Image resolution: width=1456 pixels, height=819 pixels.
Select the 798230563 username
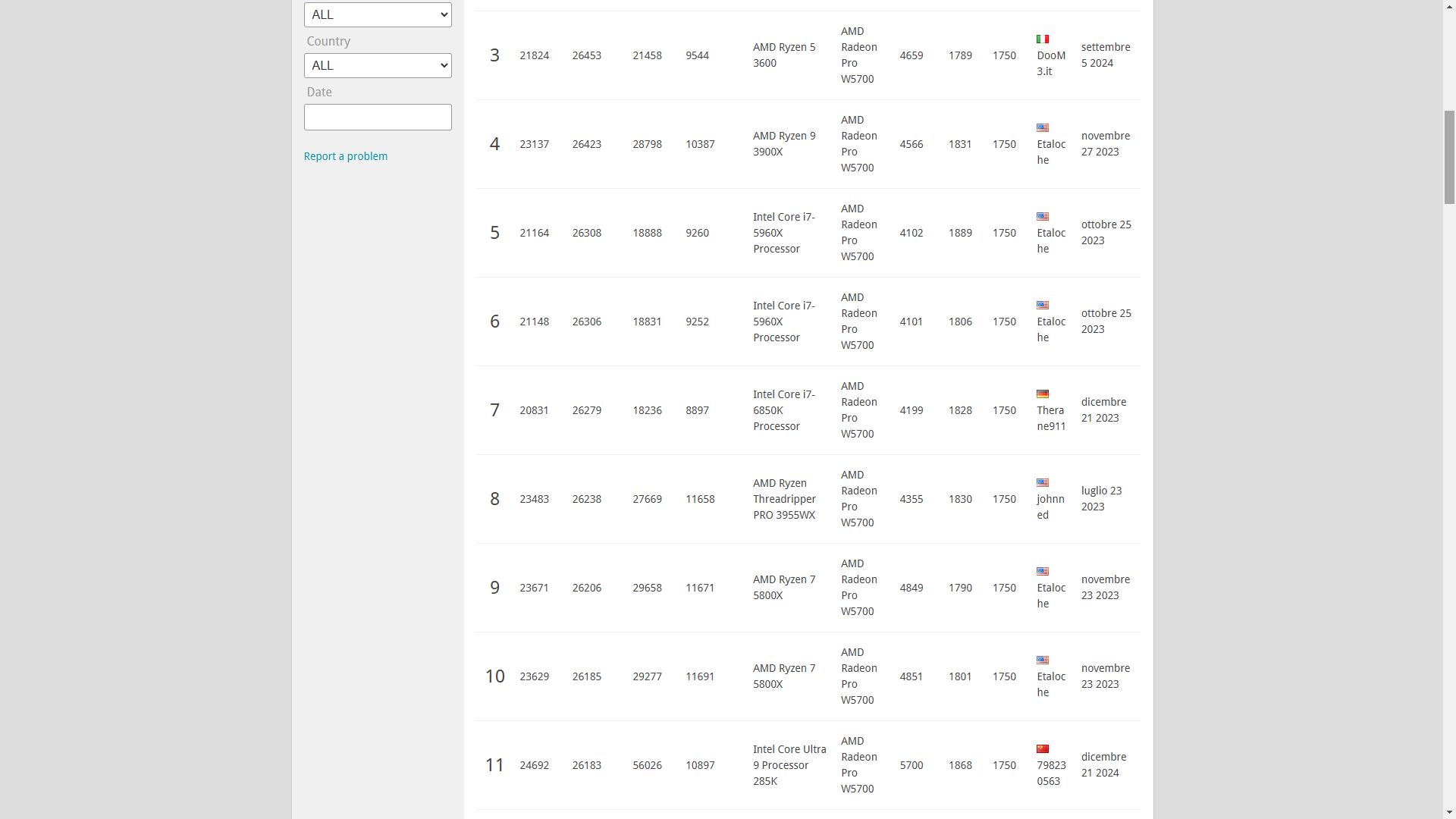pos(1051,773)
